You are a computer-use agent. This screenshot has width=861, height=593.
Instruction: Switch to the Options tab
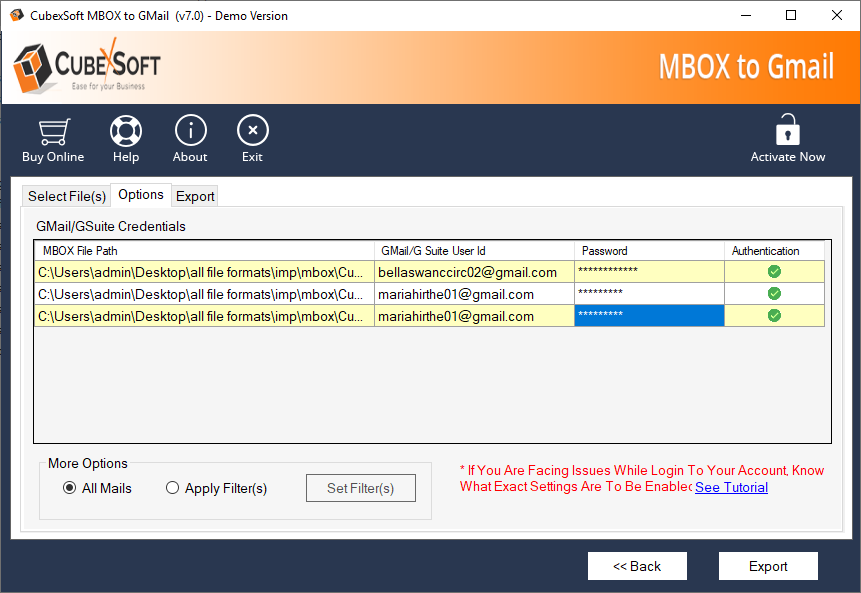140,195
